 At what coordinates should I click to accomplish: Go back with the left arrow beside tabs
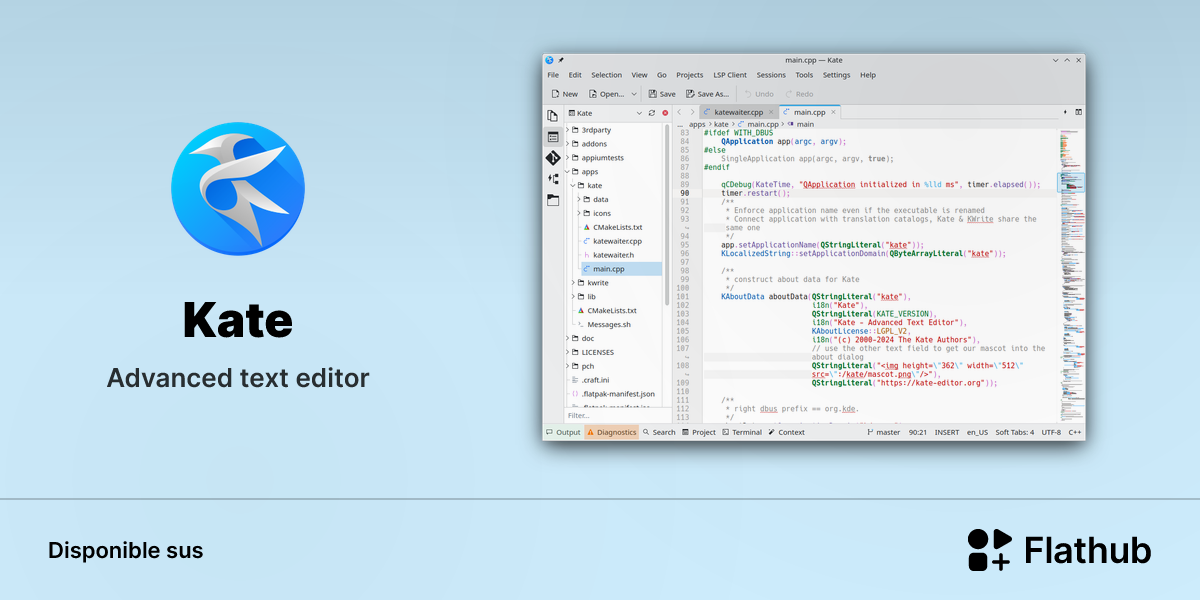click(x=679, y=112)
